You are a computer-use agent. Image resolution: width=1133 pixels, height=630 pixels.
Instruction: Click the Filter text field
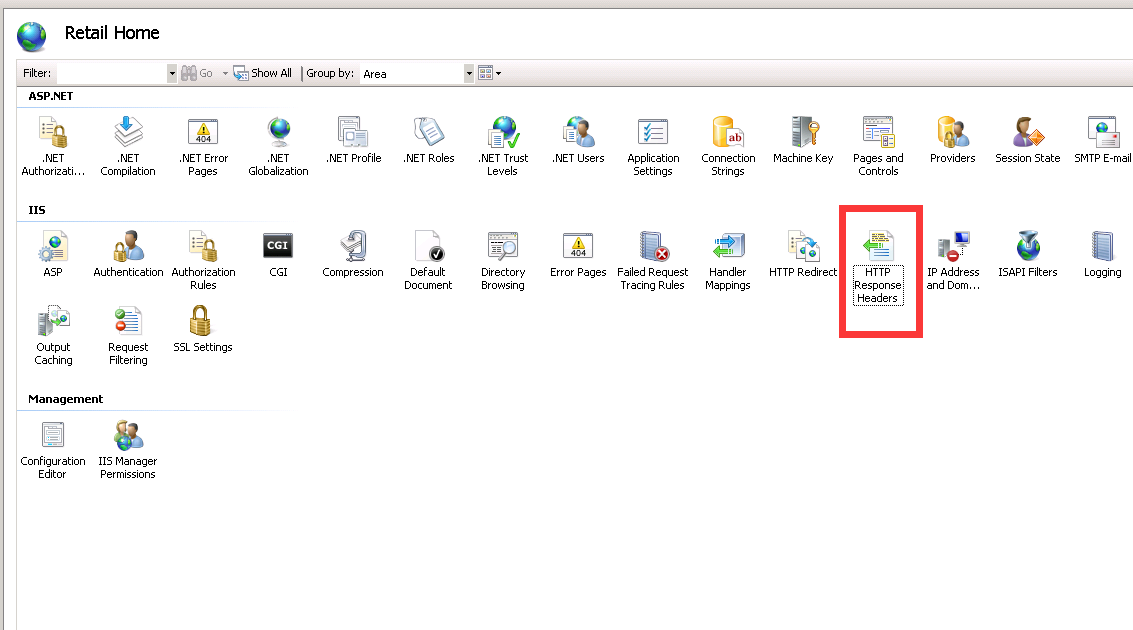[111, 73]
